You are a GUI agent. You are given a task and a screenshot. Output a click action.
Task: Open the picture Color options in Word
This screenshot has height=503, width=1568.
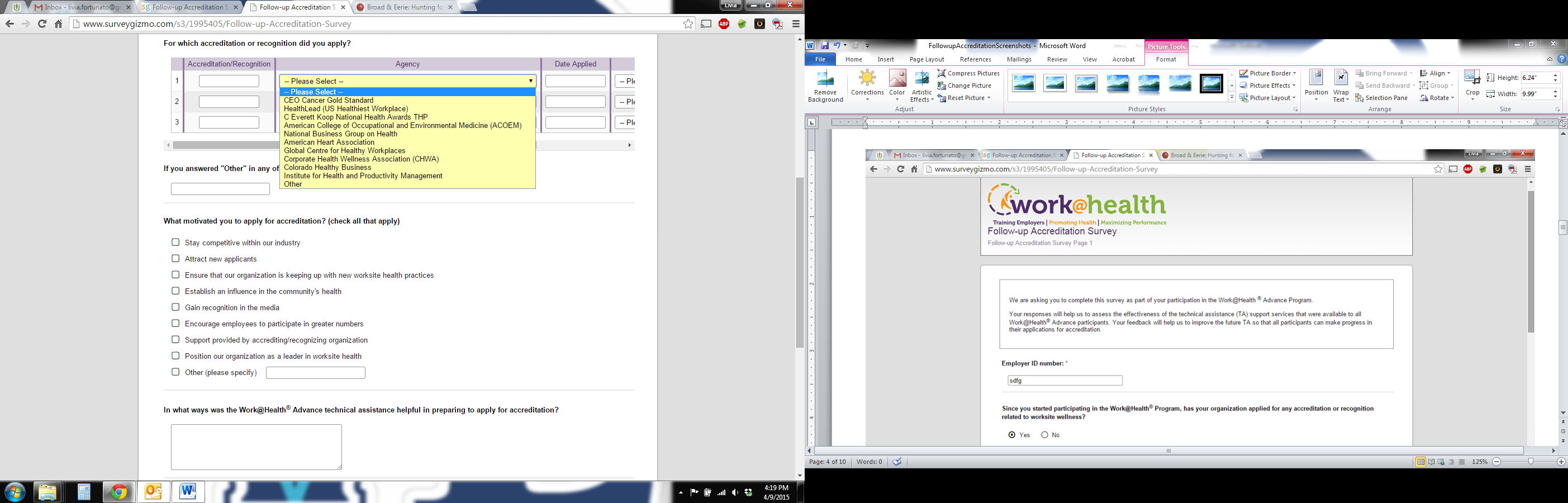click(897, 86)
